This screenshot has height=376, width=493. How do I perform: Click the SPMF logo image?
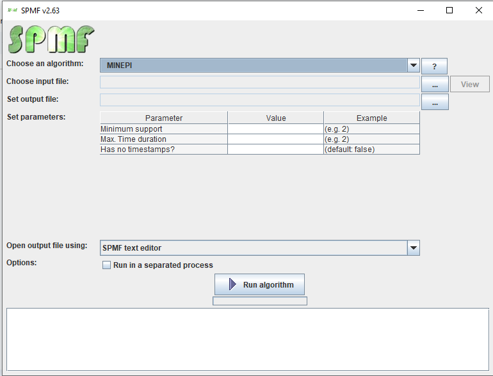click(51, 39)
